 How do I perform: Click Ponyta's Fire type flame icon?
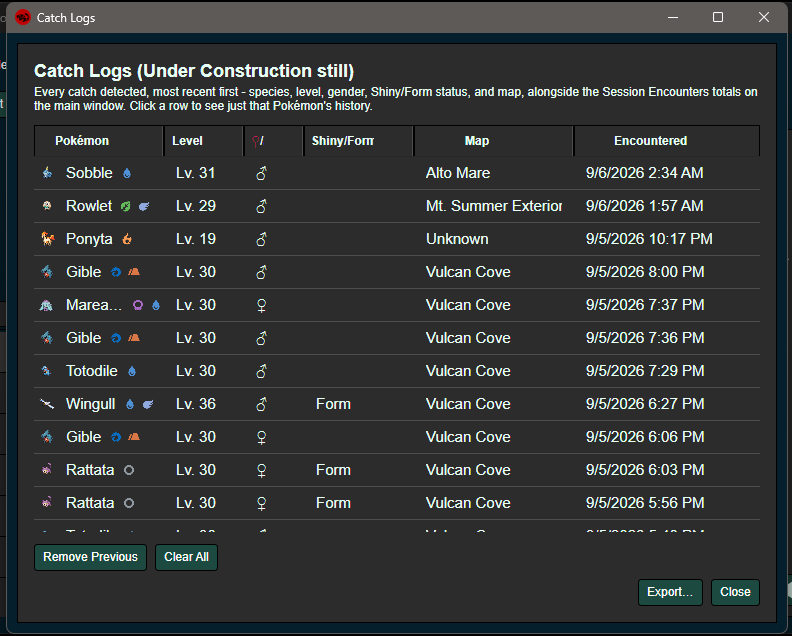tap(127, 239)
